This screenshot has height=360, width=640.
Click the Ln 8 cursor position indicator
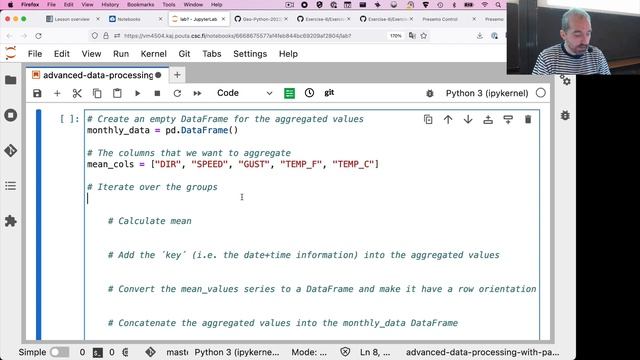pyautogui.click(x=375, y=352)
